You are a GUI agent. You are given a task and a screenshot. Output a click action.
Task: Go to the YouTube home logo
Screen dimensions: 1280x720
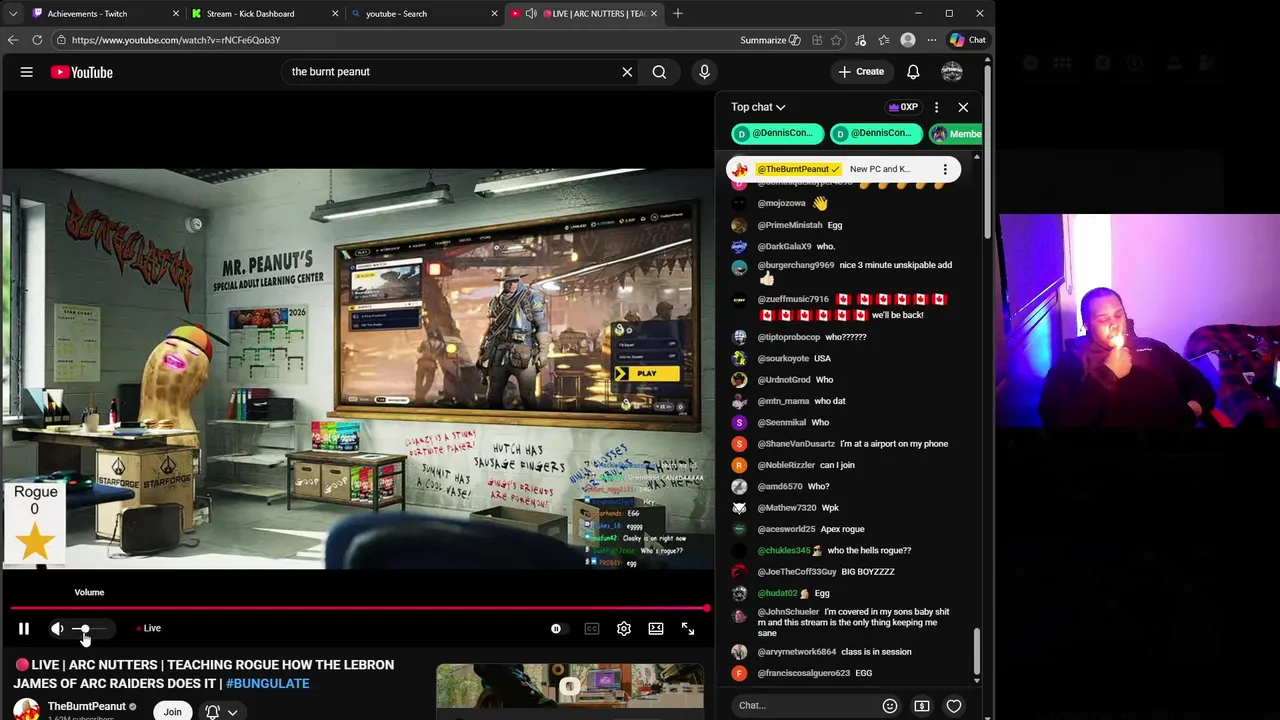click(81, 72)
